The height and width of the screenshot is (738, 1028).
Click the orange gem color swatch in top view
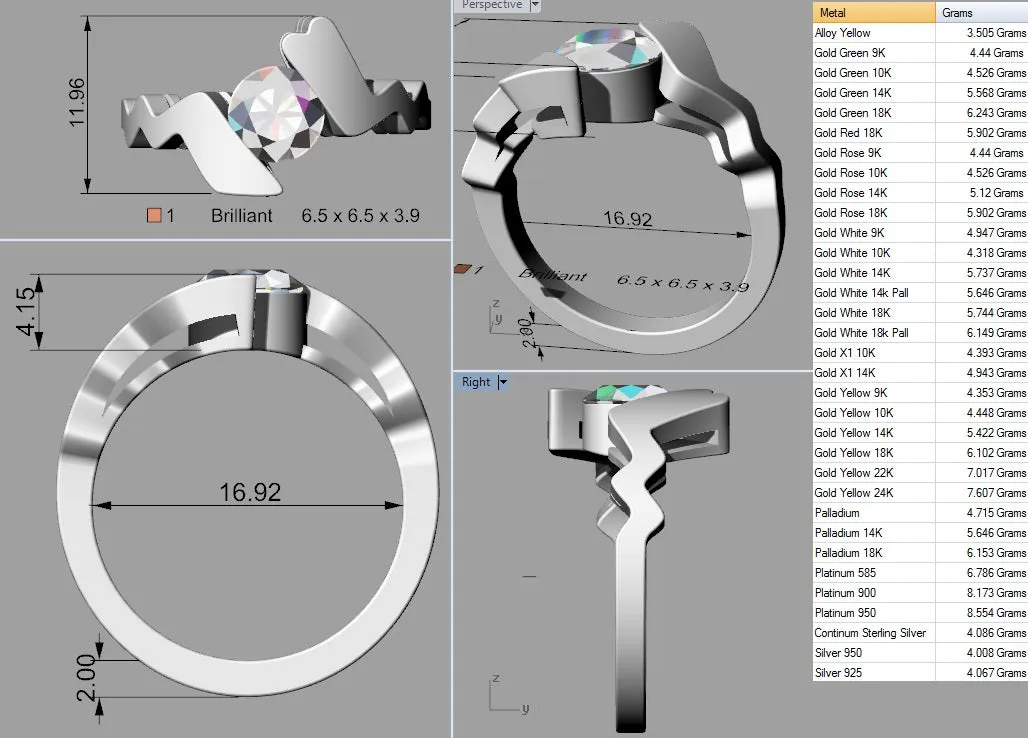pos(154,215)
